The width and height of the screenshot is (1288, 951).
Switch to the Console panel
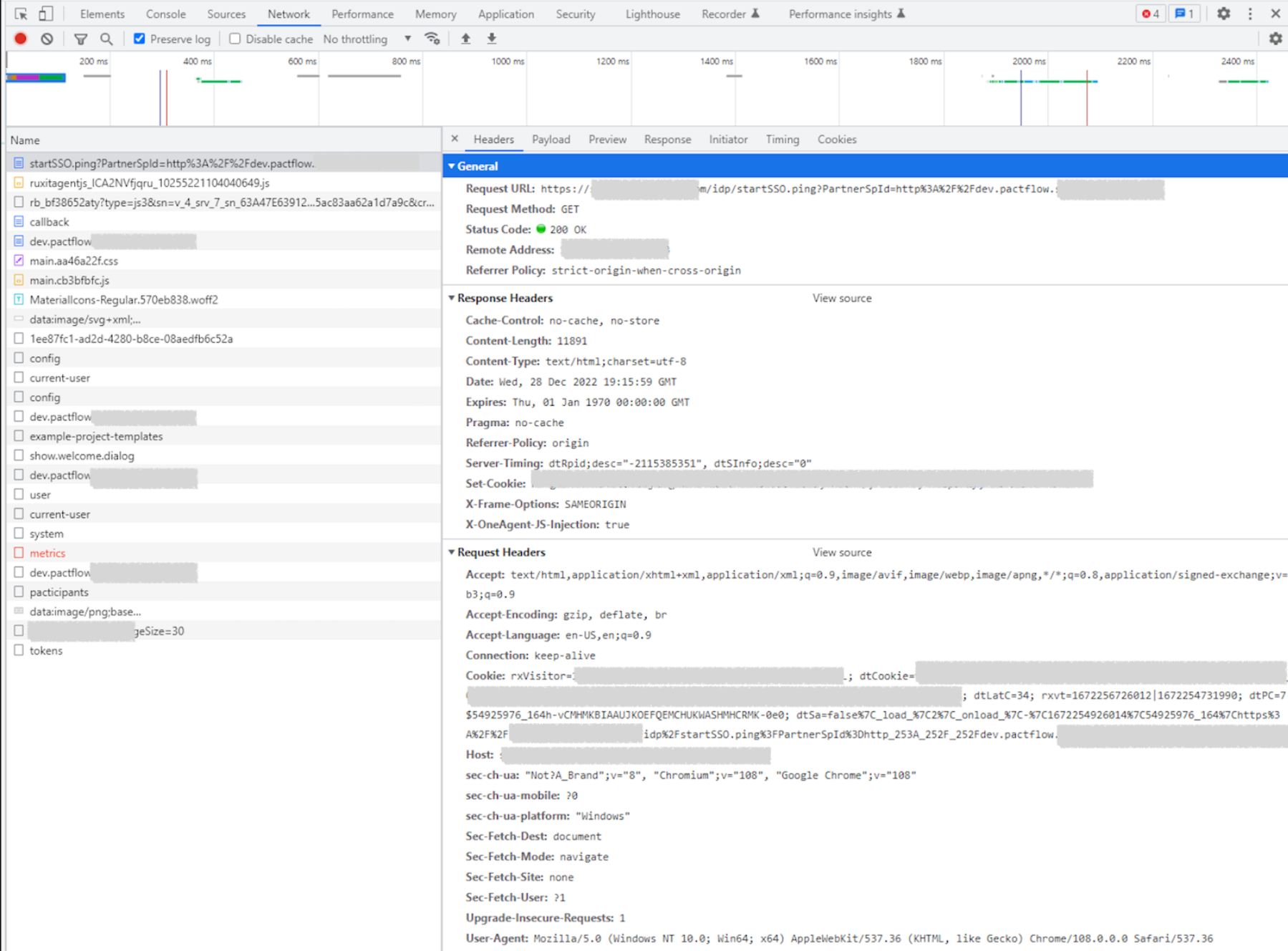click(165, 14)
